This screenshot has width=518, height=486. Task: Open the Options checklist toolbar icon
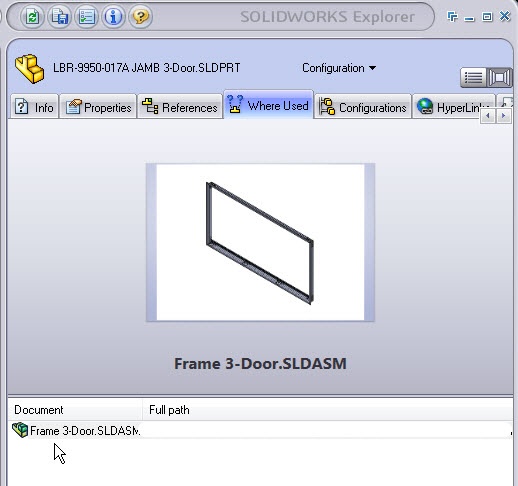pos(86,16)
